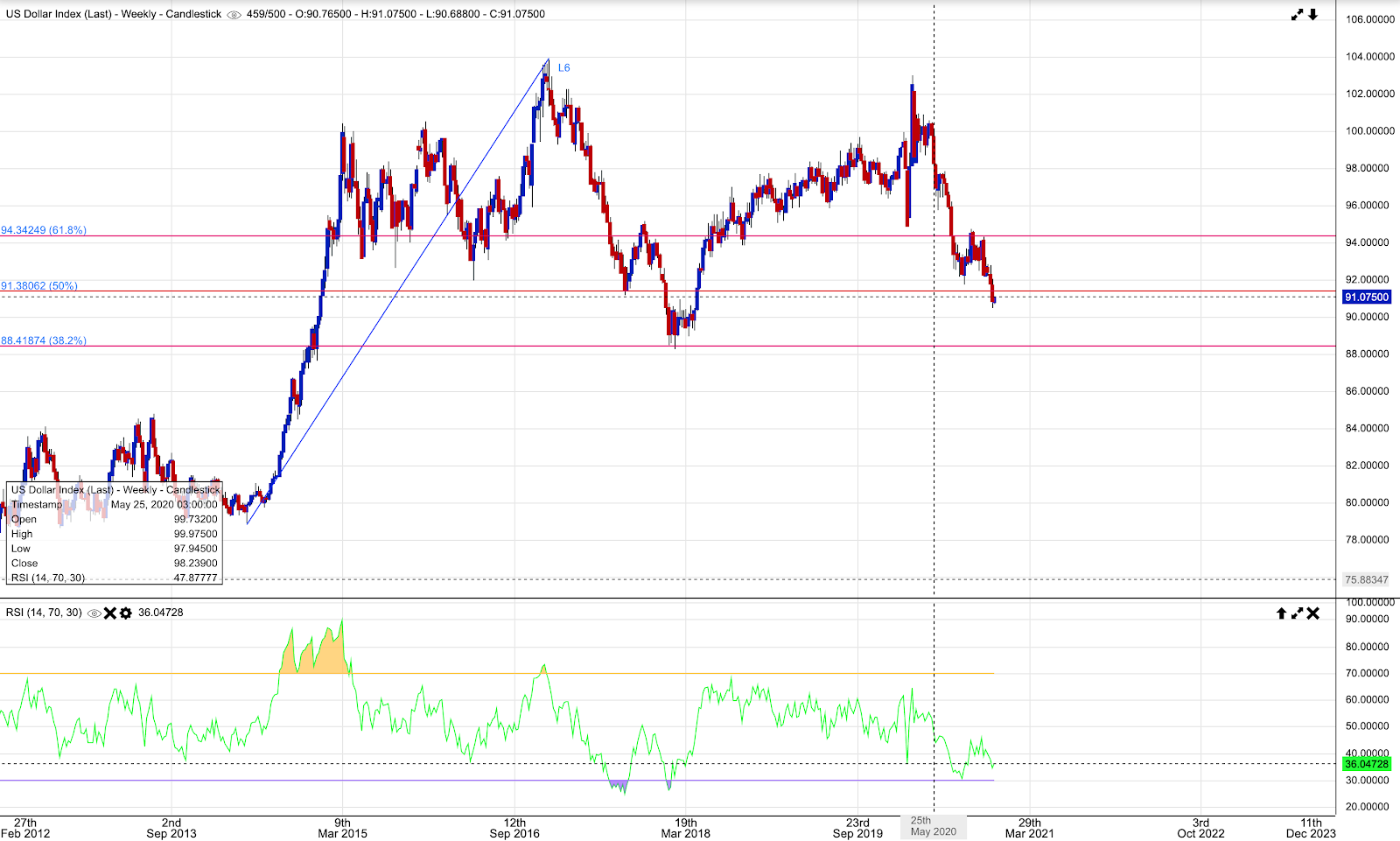Move the RSI pane up
The height and width of the screenshot is (841, 1400).
[1282, 613]
